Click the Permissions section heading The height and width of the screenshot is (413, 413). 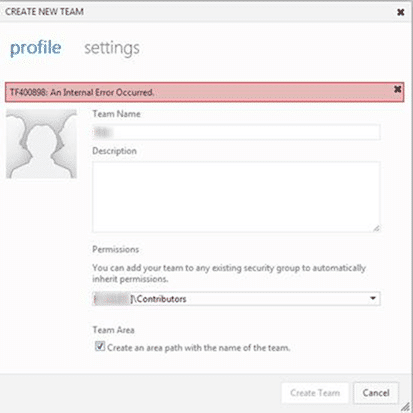[116, 249]
